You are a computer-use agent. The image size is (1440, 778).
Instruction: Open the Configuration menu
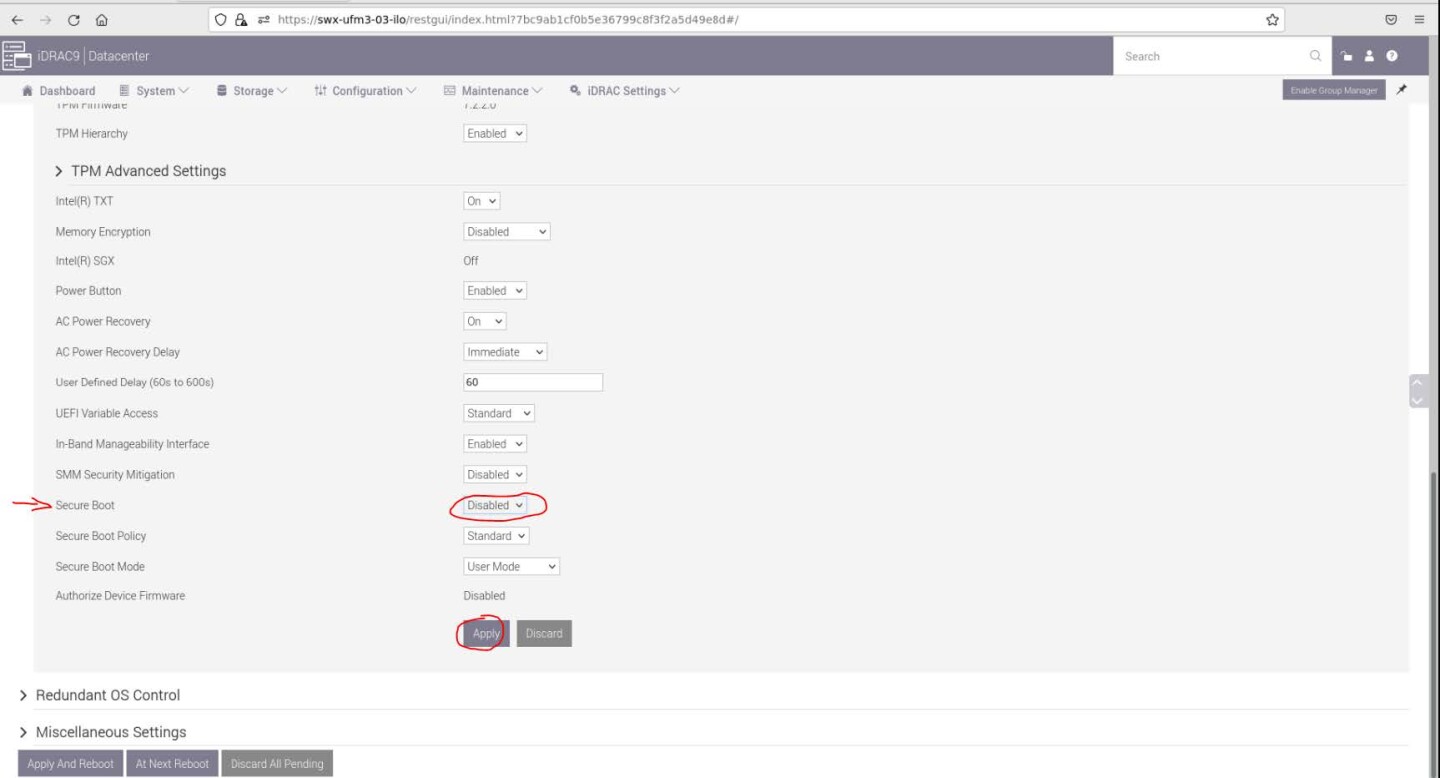coord(366,91)
